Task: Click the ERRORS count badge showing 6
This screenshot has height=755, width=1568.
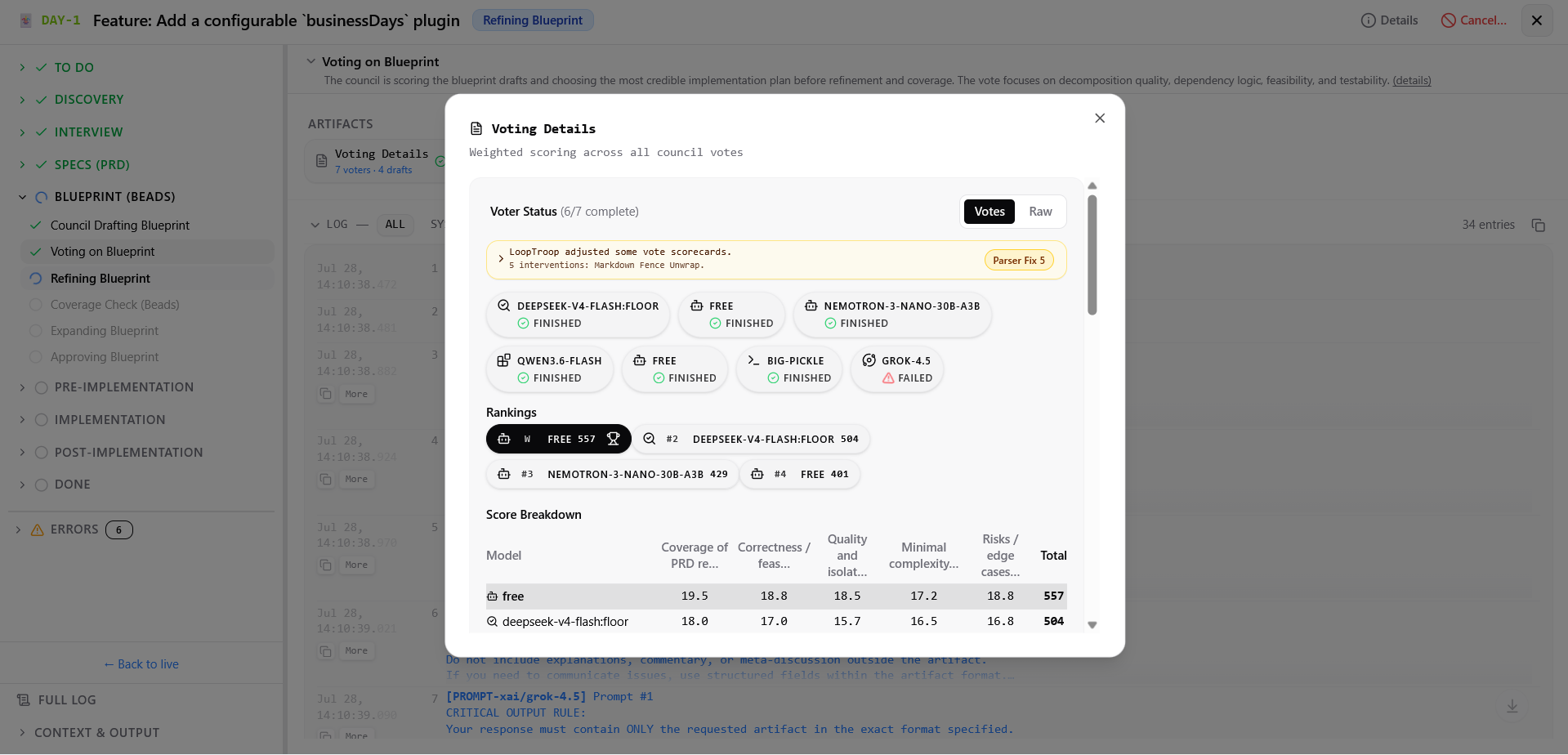Action: pyautogui.click(x=119, y=529)
